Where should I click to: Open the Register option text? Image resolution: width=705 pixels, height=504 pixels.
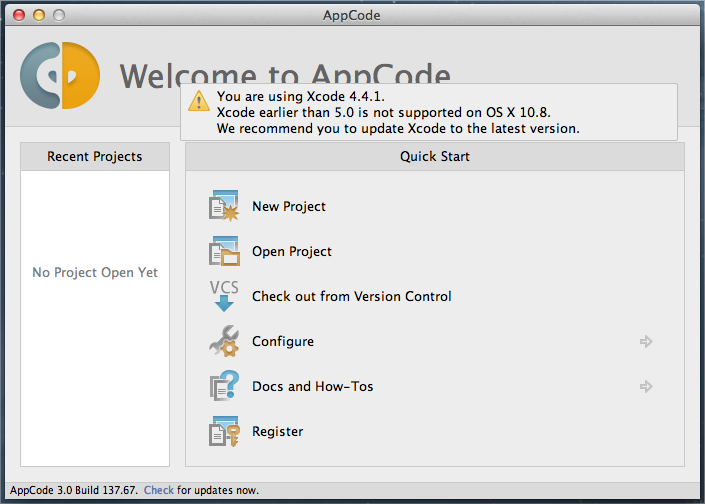tap(278, 431)
